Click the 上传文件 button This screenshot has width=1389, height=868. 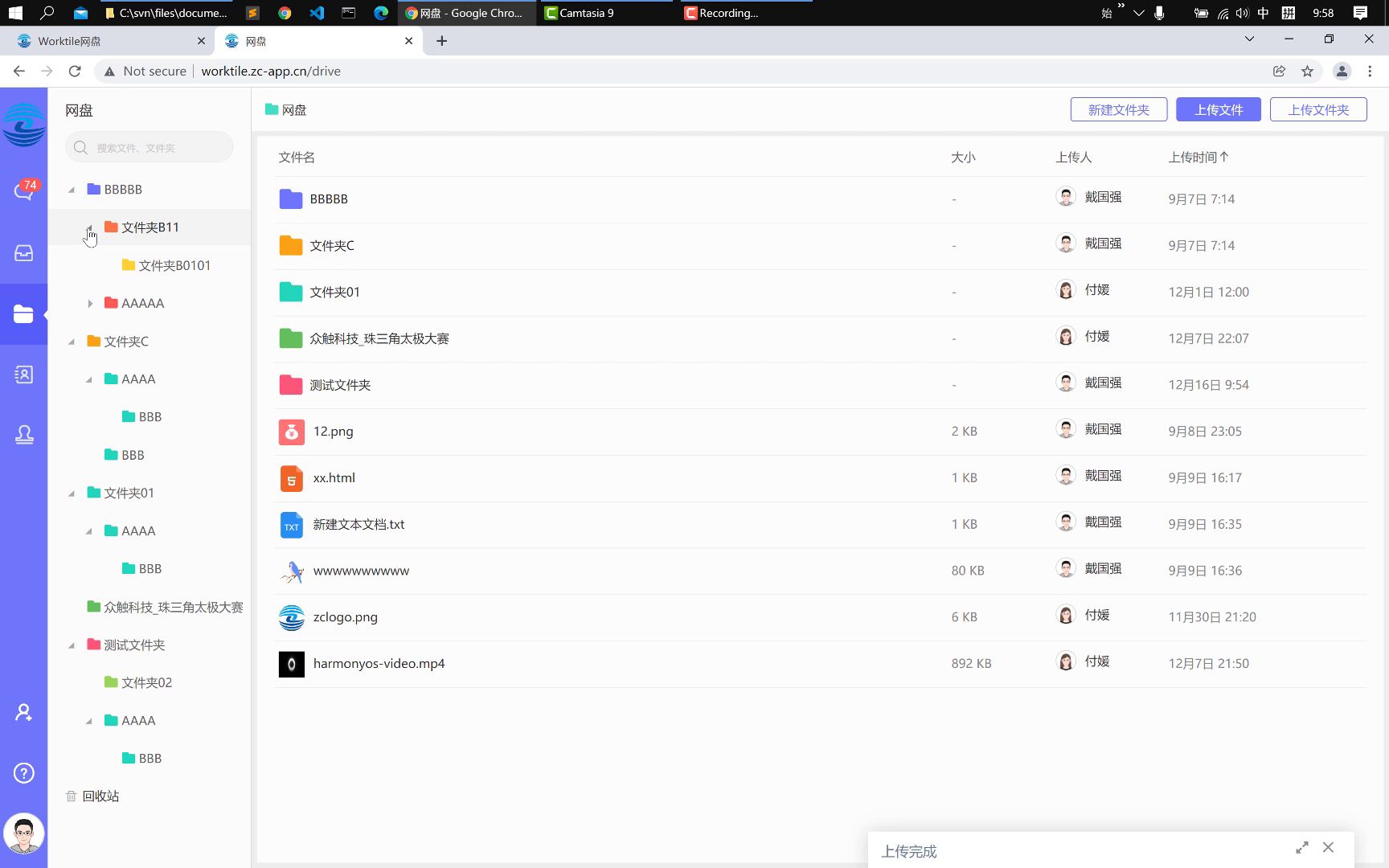tap(1219, 109)
